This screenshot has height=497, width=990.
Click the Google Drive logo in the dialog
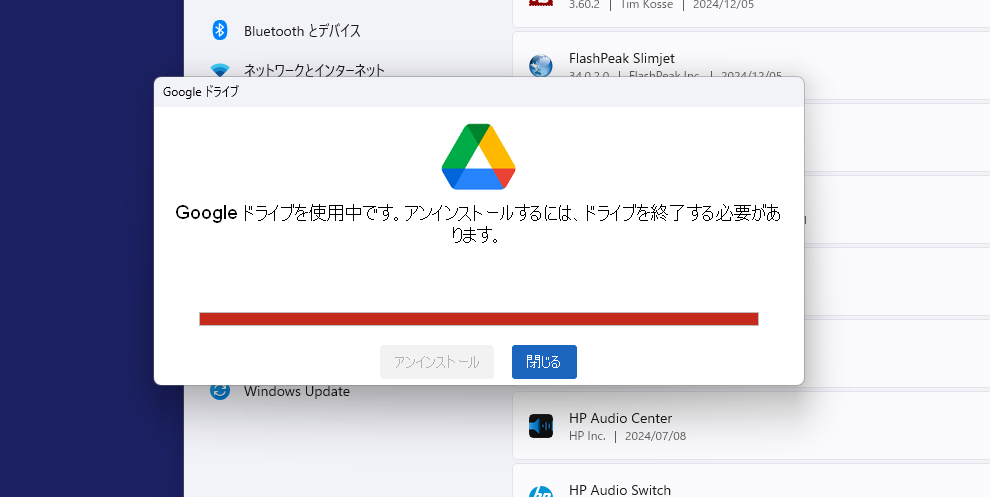pos(478,157)
